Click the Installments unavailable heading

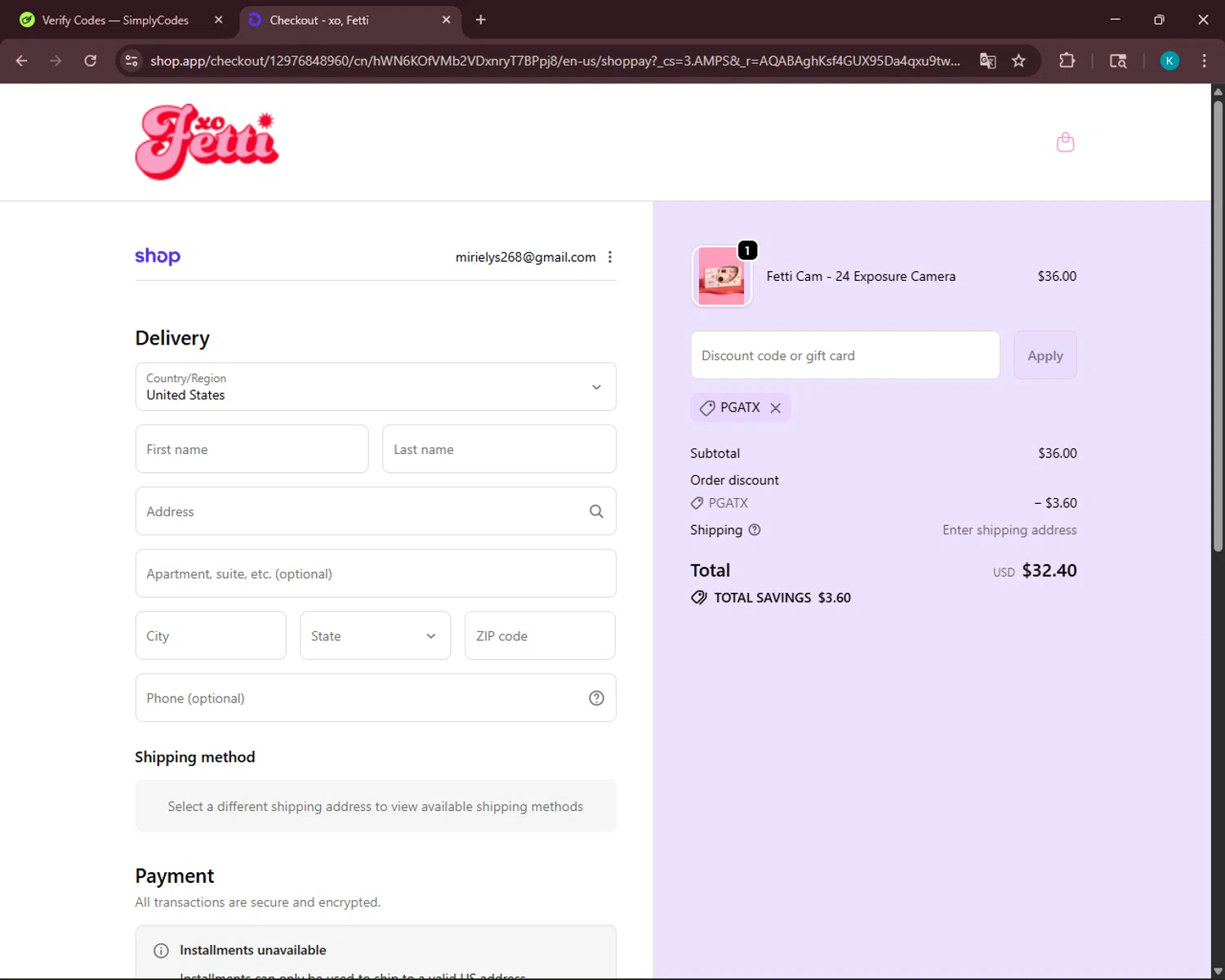(x=253, y=950)
